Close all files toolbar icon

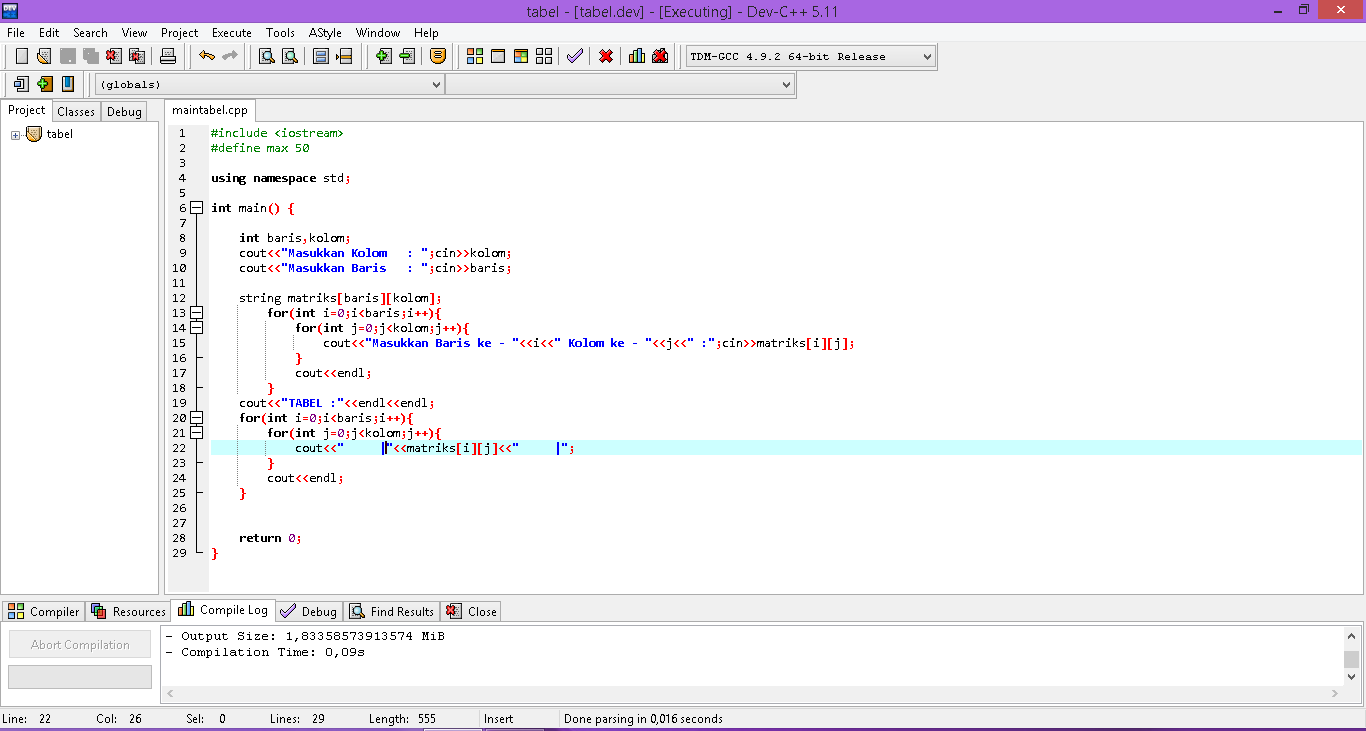pyautogui.click(x=137, y=56)
